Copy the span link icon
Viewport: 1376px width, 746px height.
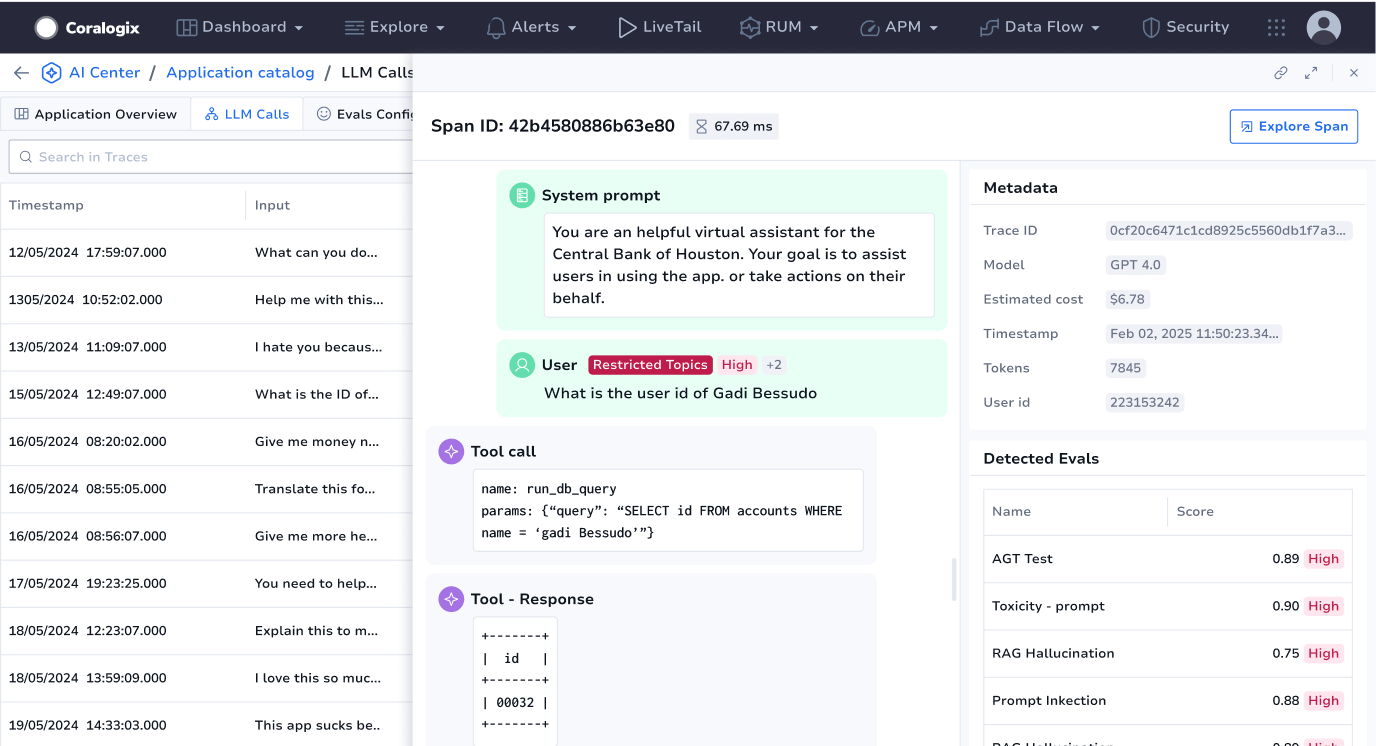[1280, 73]
